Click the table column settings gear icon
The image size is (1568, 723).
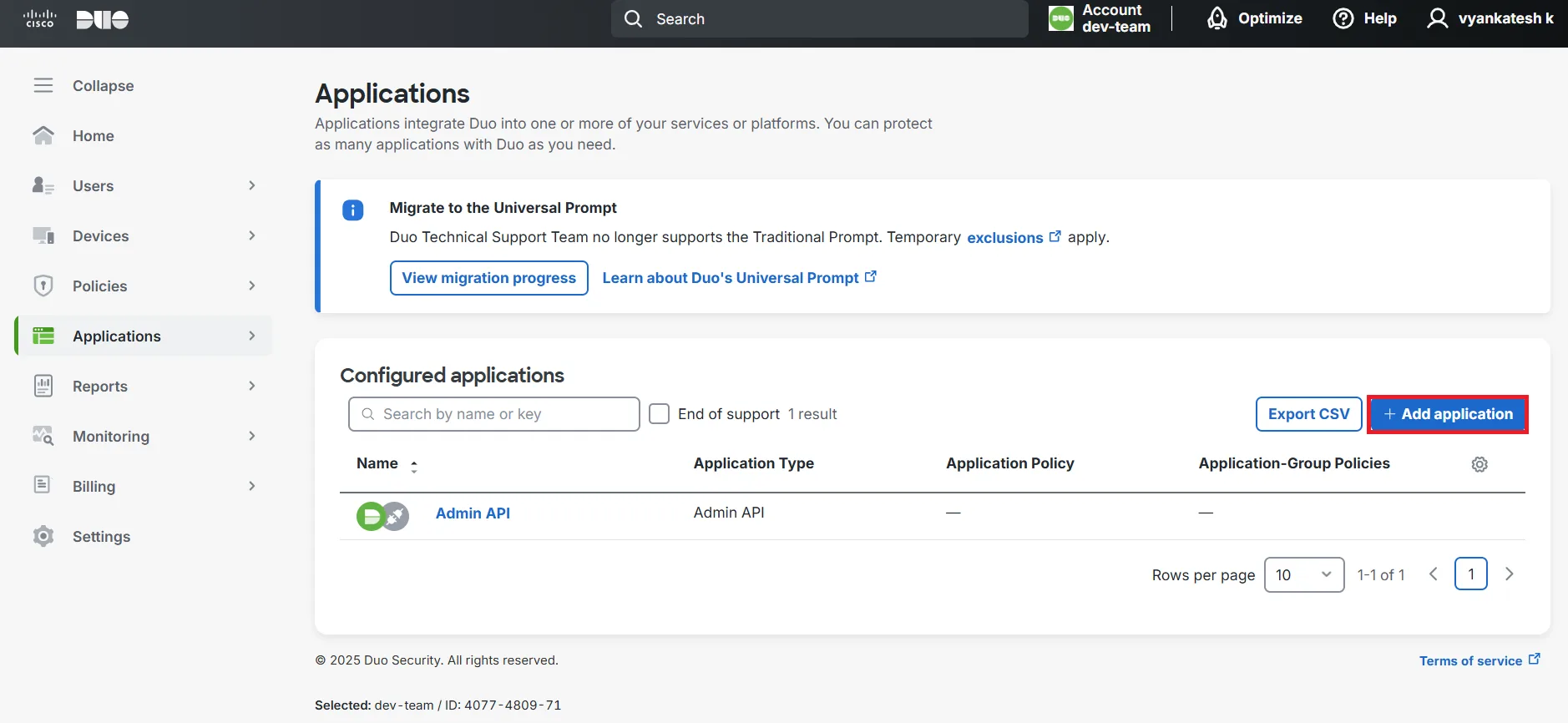click(x=1479, y=464)
